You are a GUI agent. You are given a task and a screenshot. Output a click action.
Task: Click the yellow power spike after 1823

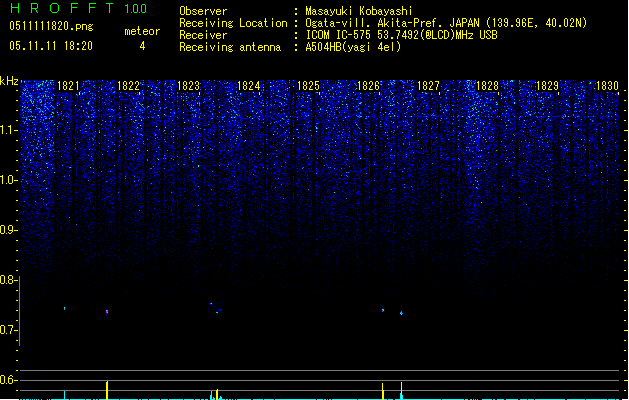217,394
